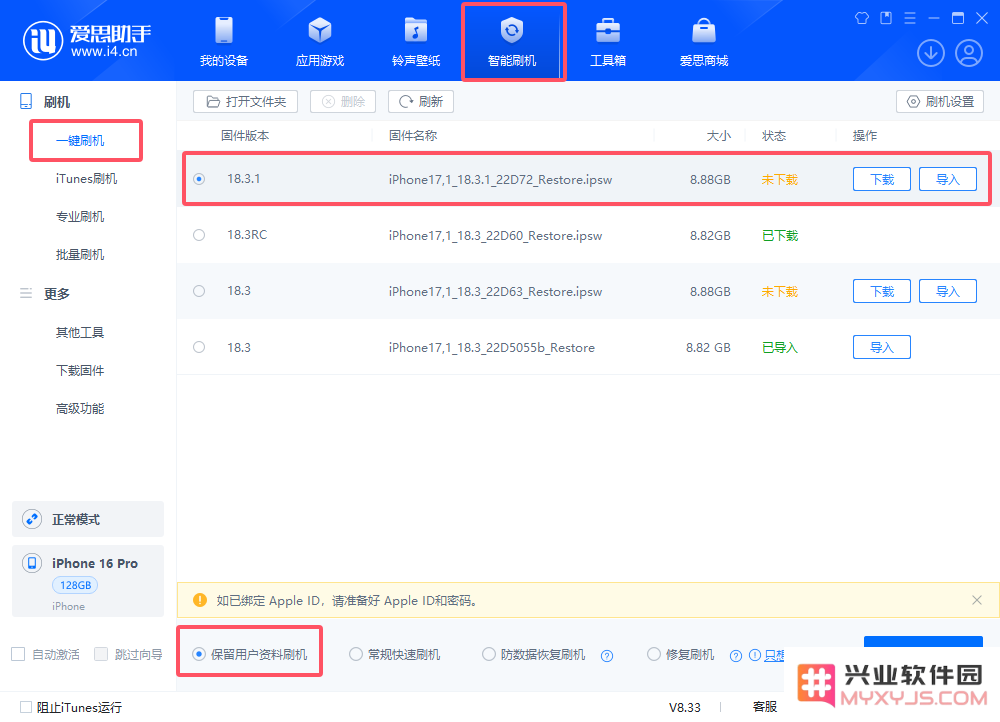Click the 正常模式 device mode indicator
1000x722 pixels.
(x=88, y=519)
